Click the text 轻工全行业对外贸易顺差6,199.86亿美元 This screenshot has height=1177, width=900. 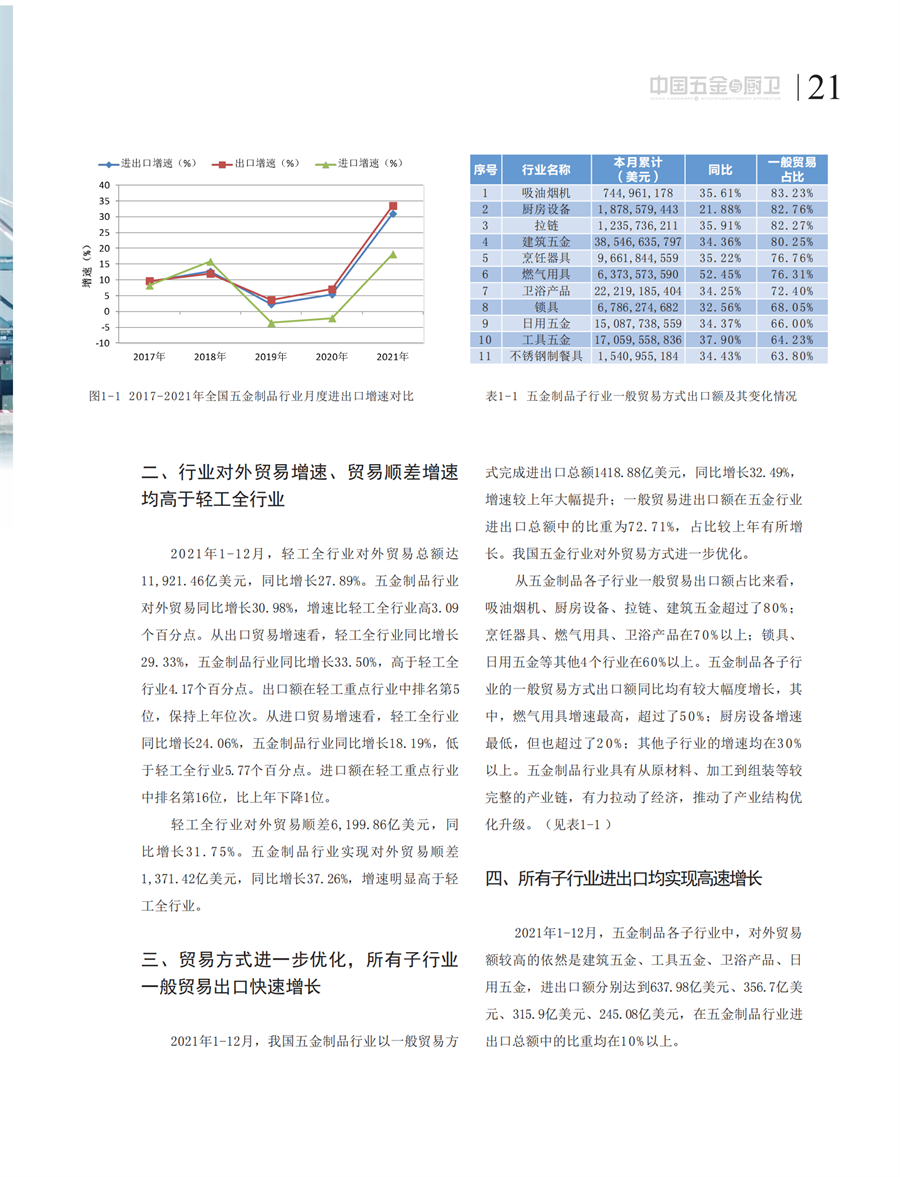point(301,825)
